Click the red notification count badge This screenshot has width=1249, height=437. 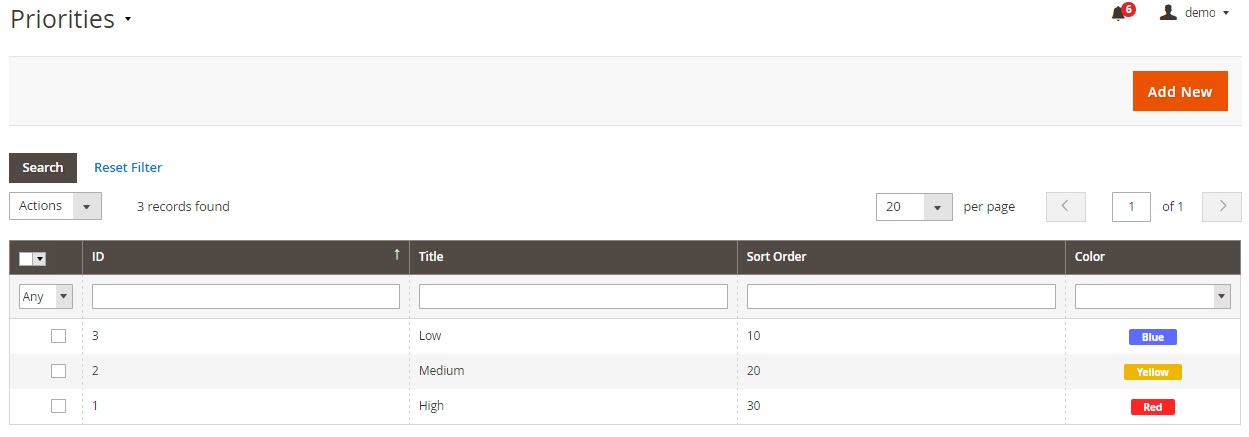coord(1128,9)
